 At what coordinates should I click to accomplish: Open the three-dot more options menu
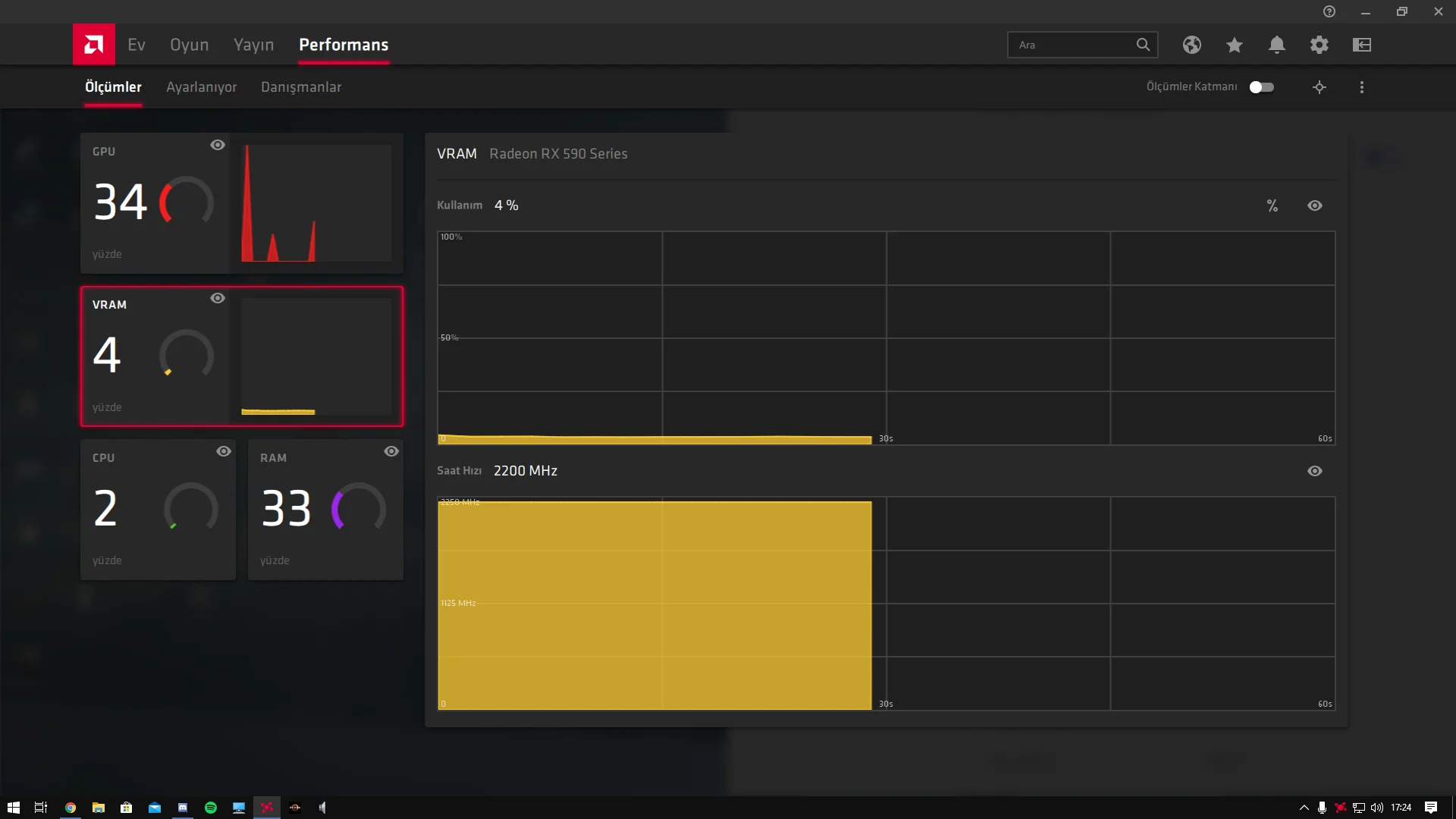click(x=1361, y=87)
